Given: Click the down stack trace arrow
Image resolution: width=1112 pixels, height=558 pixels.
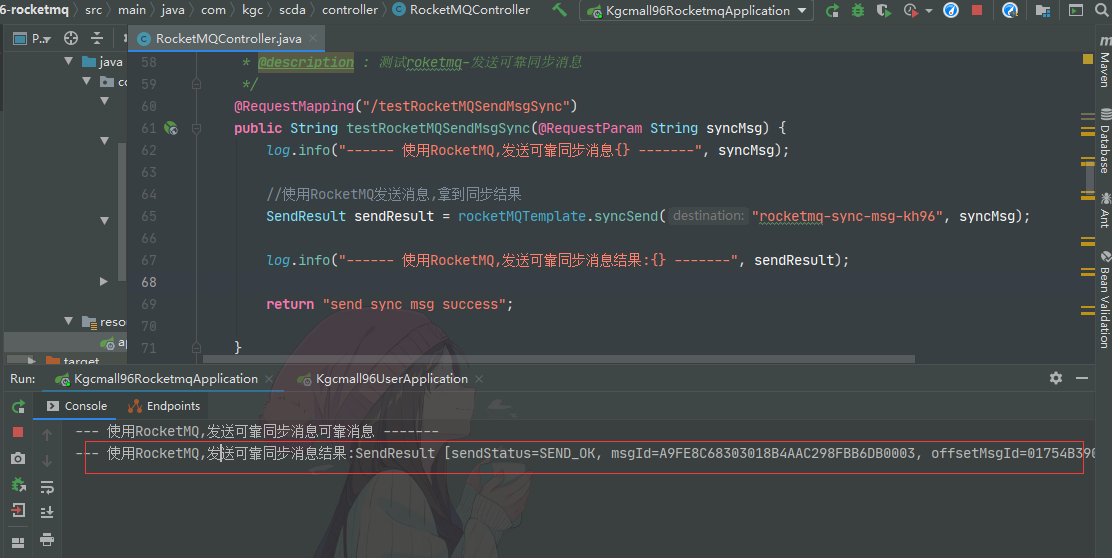Looking at the screenshot, I should click(47, 461).
